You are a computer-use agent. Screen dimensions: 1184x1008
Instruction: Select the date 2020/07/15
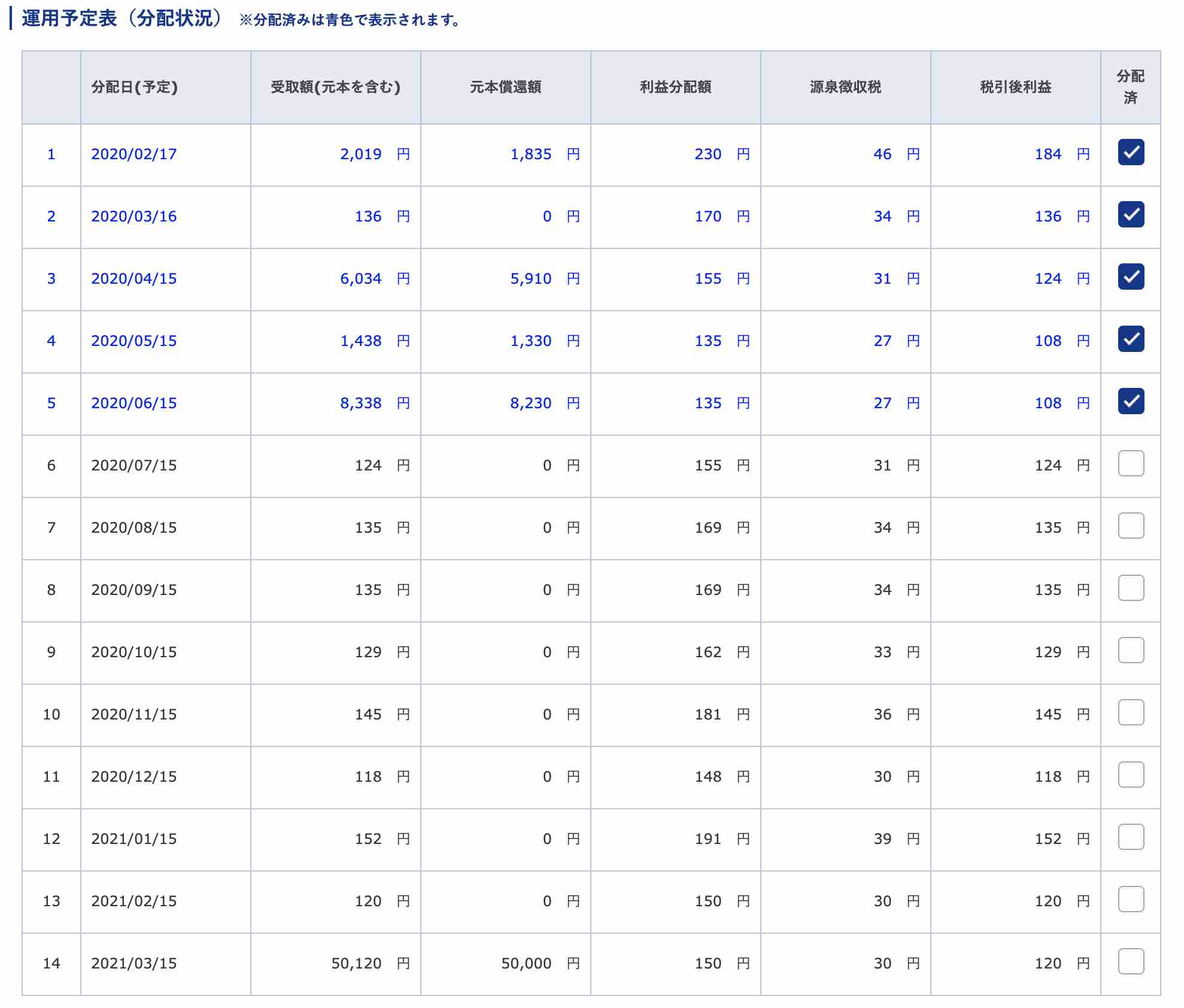[134, 466]
